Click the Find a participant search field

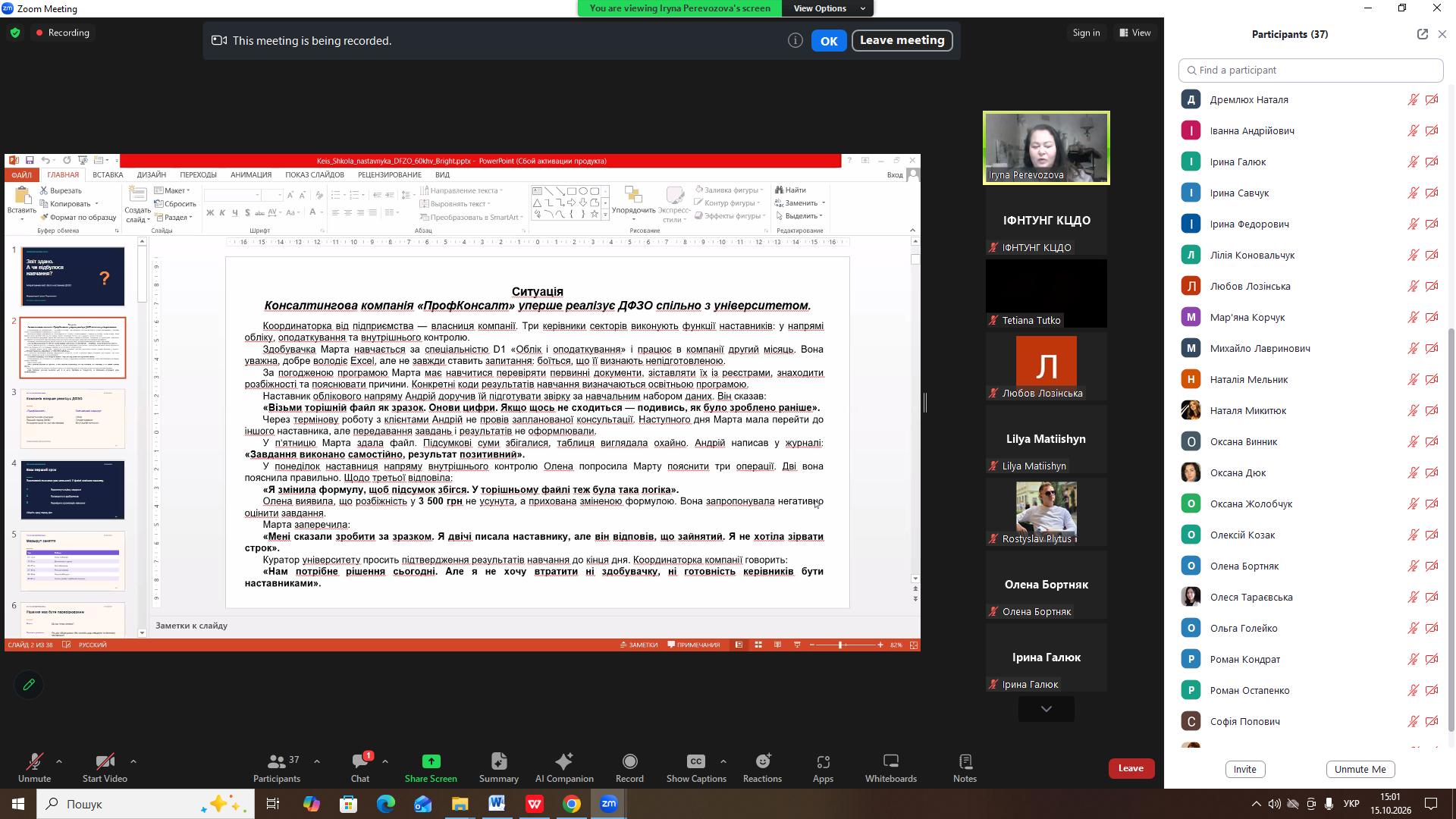point(1310,70)
